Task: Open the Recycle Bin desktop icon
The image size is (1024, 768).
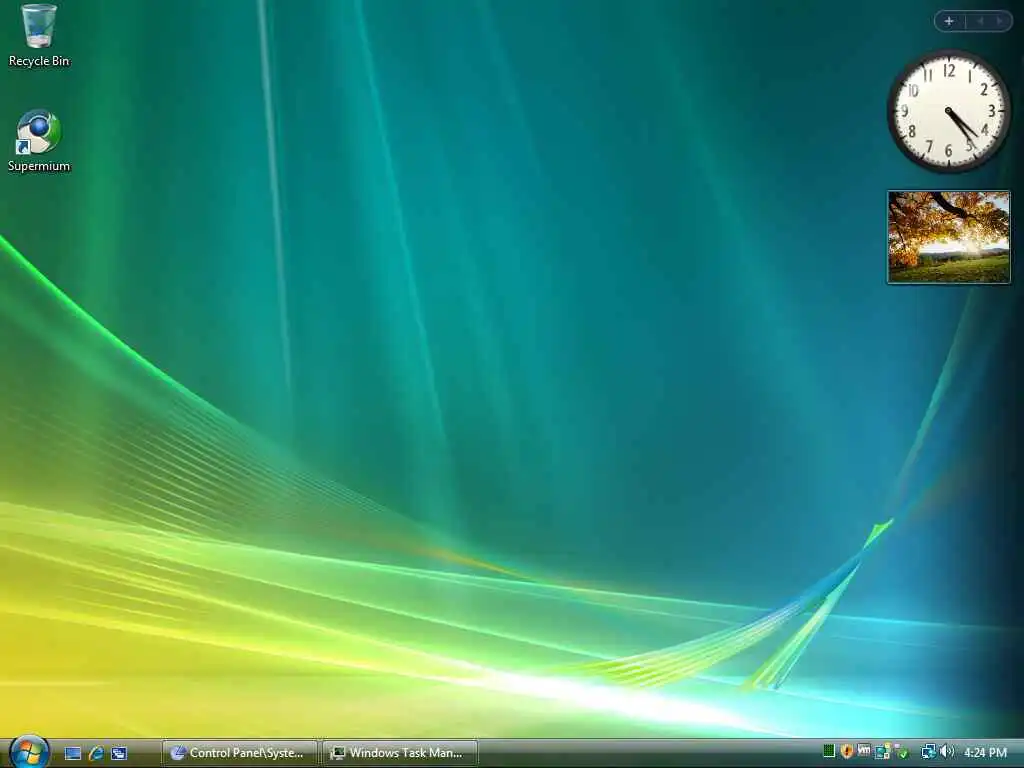Action: (x=39, y=36)
